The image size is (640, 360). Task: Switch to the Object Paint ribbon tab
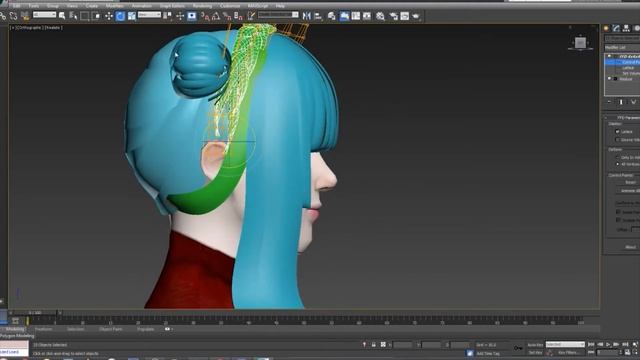[111, 329]
